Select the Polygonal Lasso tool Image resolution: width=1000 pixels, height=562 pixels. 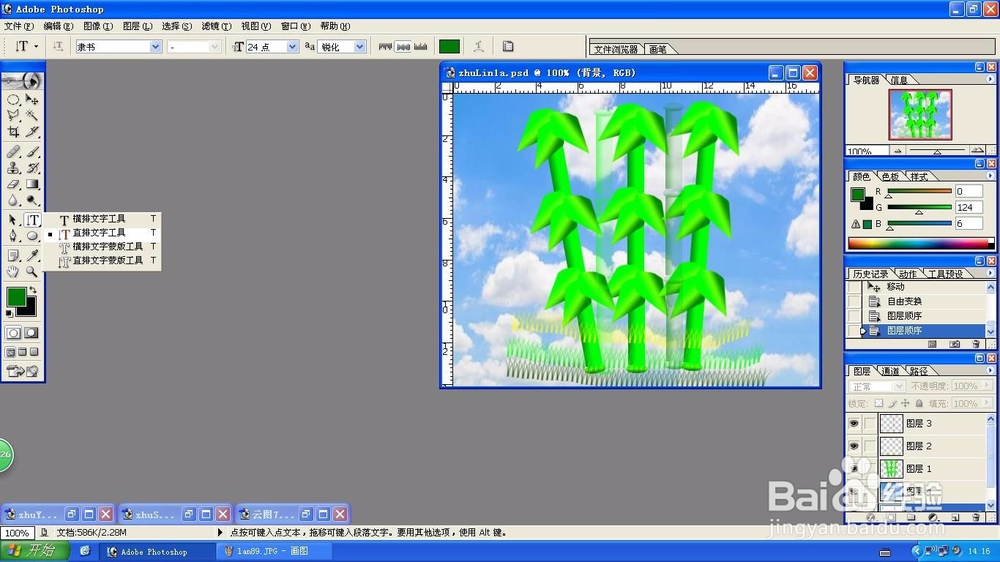tap(13, 115)
